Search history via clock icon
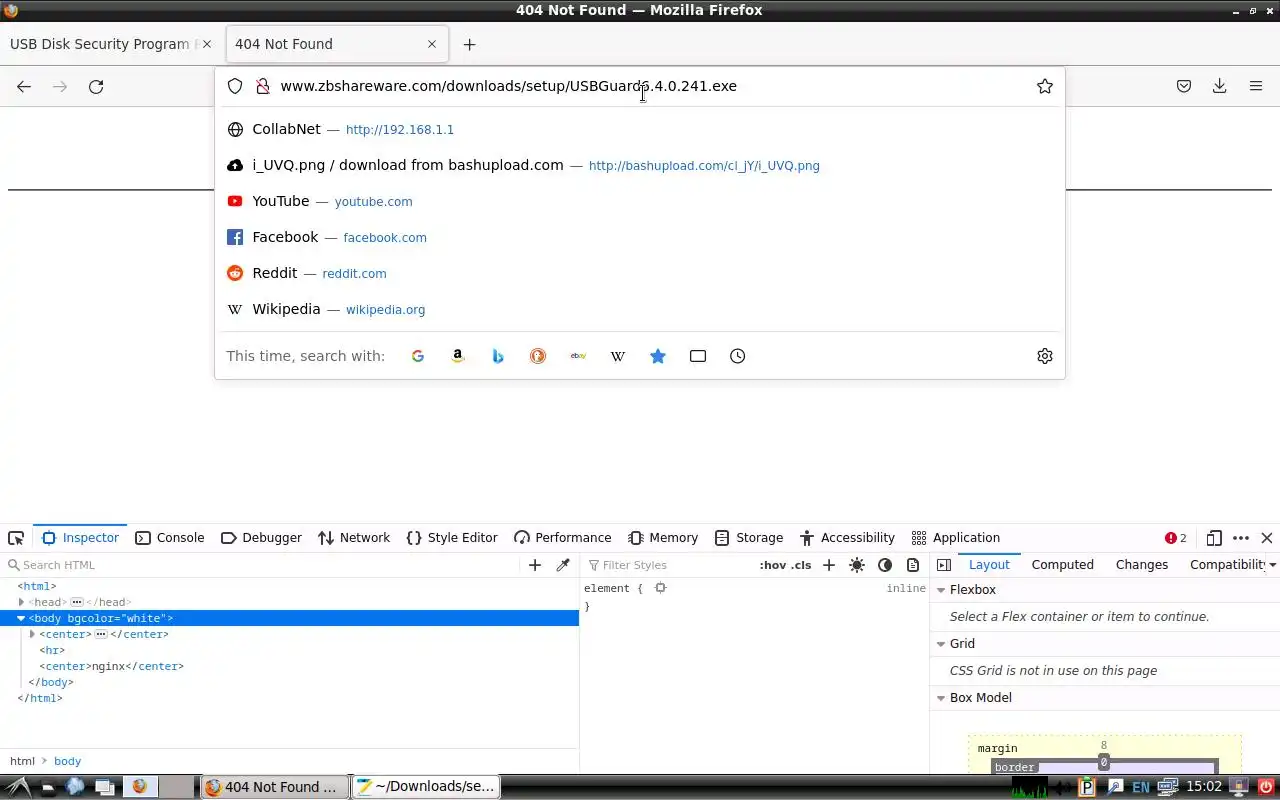 (738, 356)
